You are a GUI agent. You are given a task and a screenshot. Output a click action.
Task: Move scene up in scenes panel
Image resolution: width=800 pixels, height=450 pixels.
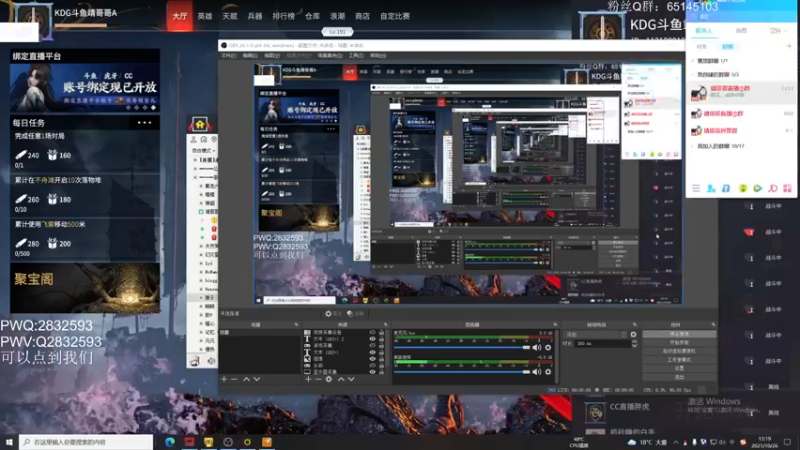(x=246, y=379)
